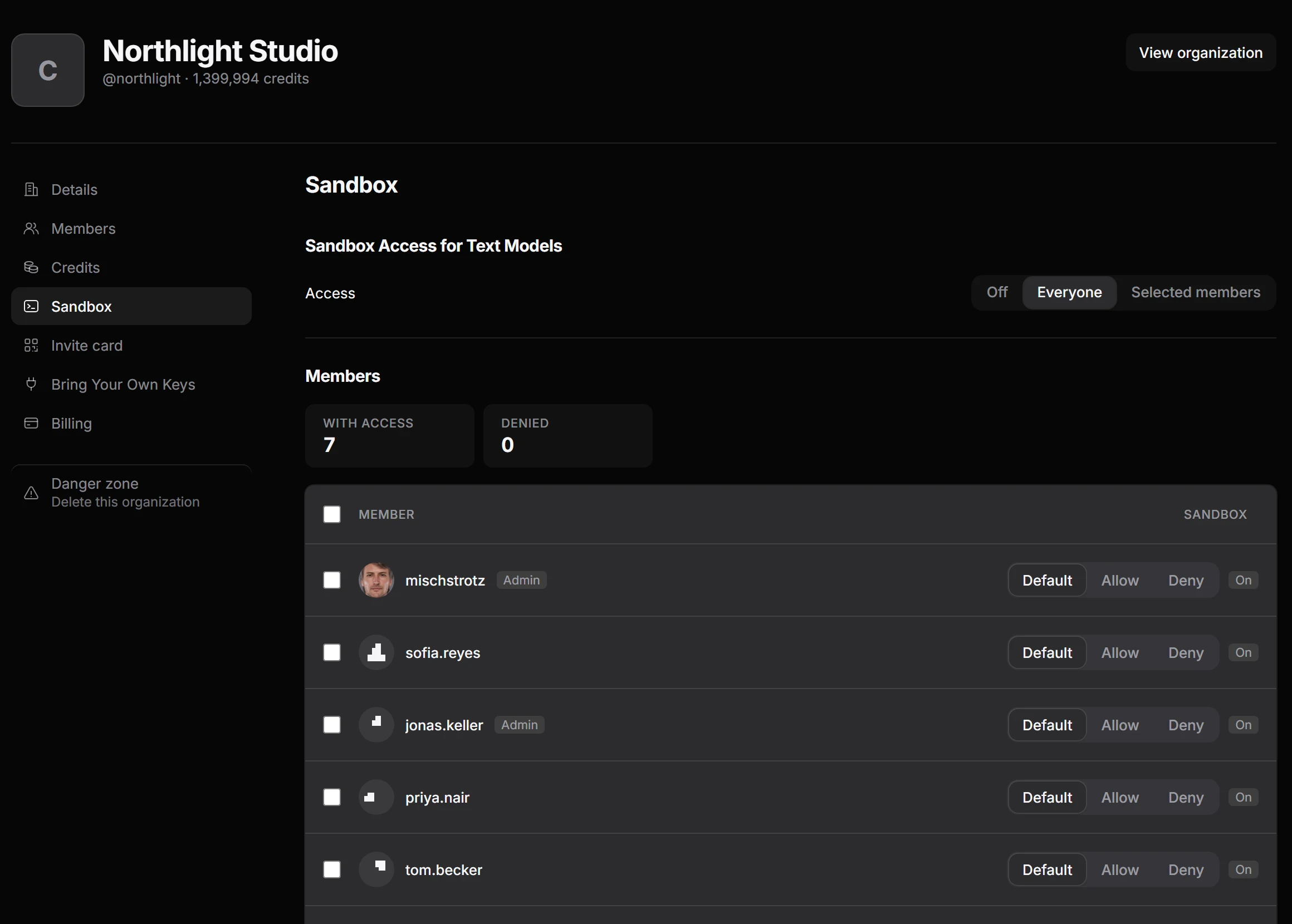
Task: Click the Credits coins icon
Action: [x=31, y=267]
